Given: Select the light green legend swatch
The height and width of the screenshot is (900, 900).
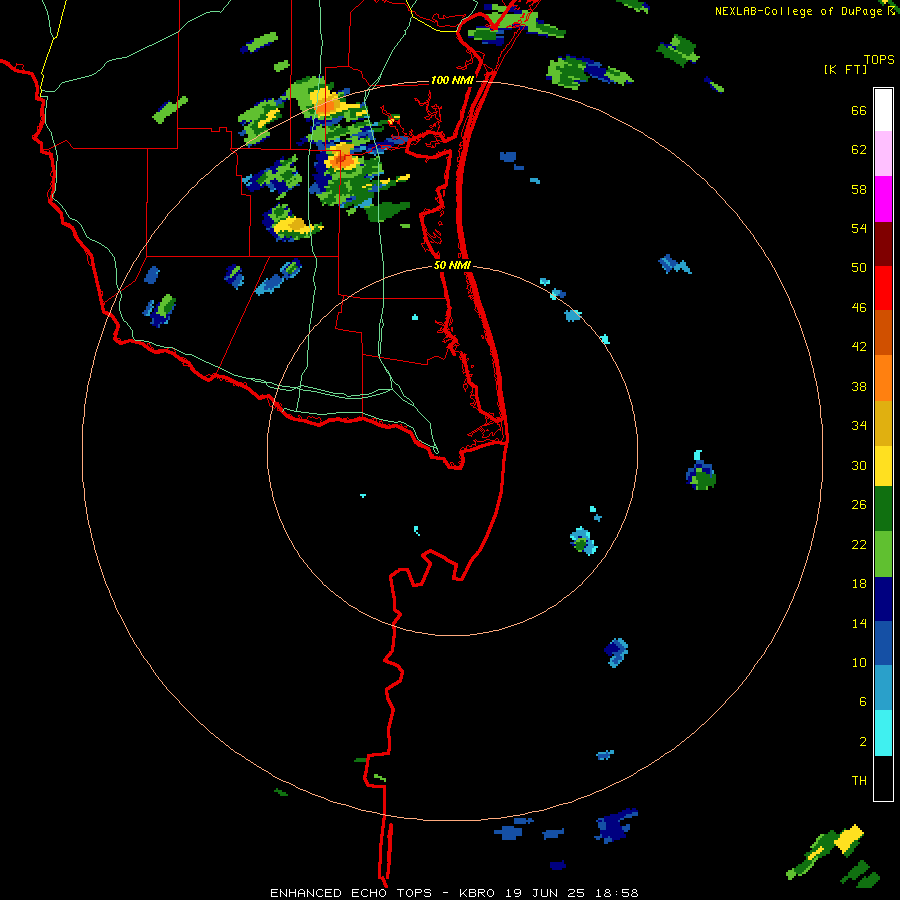Looking at the screenshot, I should click(x=883, y=554).
